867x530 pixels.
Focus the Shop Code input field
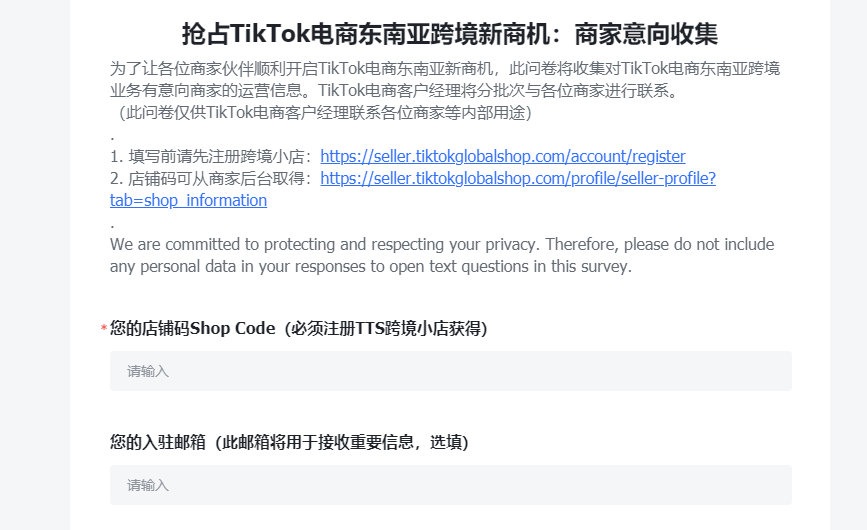[451, 371]
